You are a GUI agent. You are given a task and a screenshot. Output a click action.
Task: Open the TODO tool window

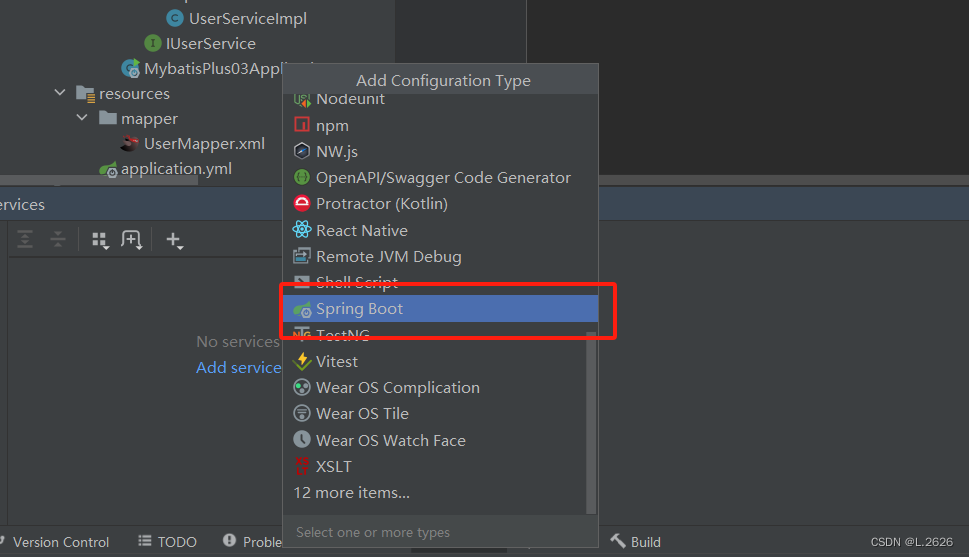coord(167,542)
